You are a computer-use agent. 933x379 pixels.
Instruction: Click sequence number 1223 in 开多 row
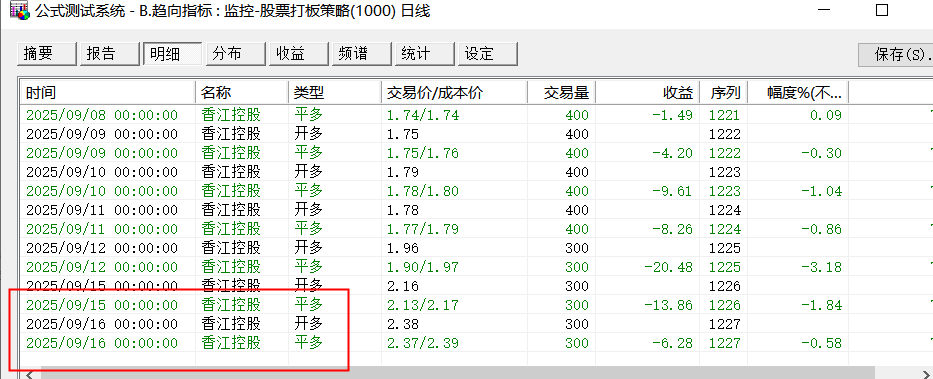pos(725,173)
